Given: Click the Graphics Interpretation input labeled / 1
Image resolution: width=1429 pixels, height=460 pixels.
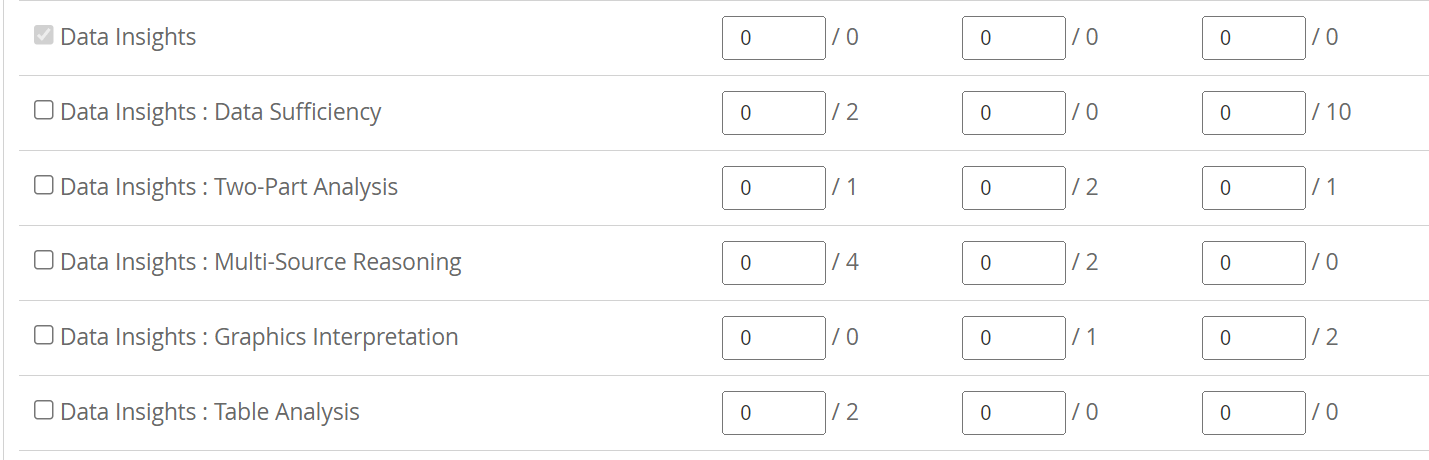Looking at the screenshot, I should click(x=1013, y=338).
